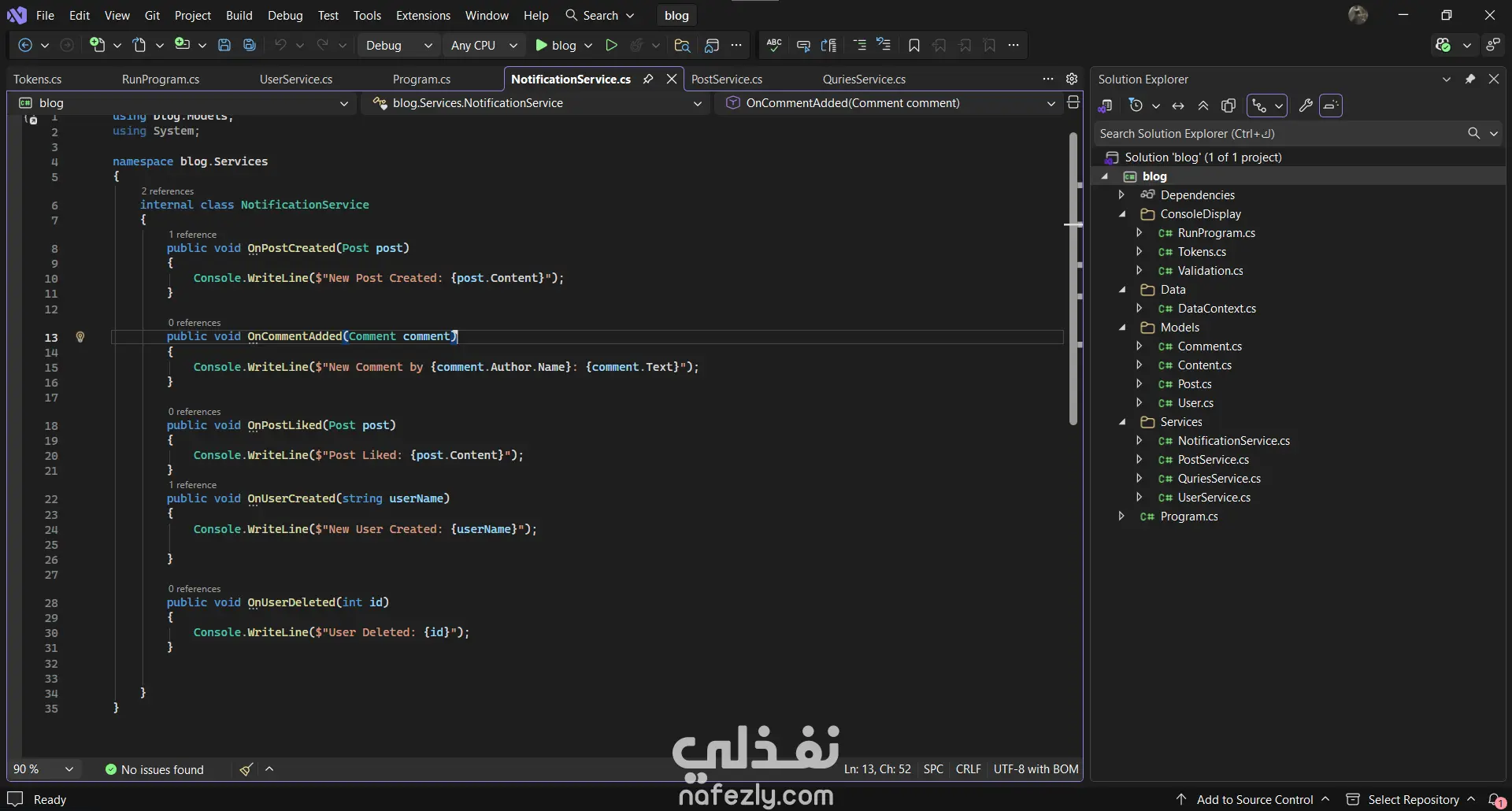Expand the Dependencies node
The width and height of the screenshot is (1512, 811).
[1121, 195]
